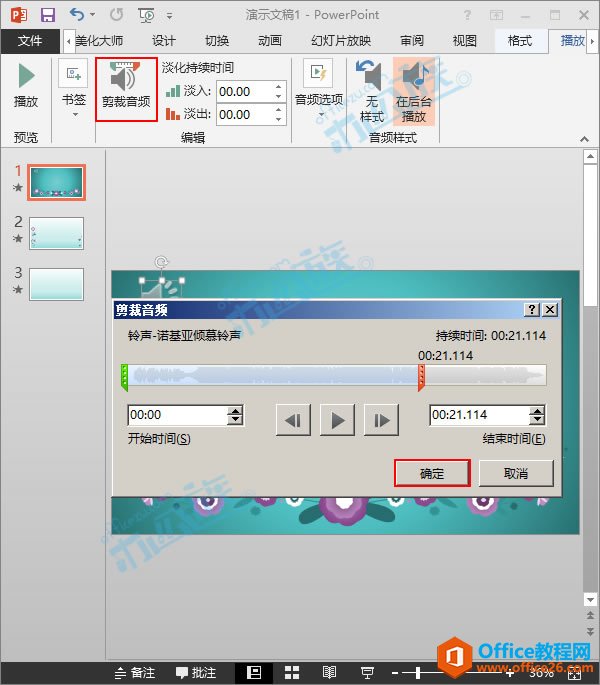Close the Trim Audio dialog with X
Viewport: 600px width, 685px height.
click(x=550, y=310)
